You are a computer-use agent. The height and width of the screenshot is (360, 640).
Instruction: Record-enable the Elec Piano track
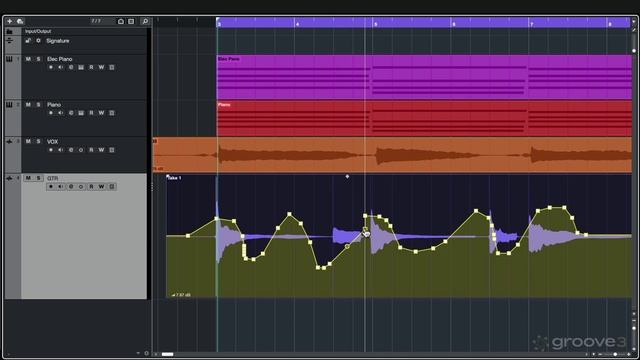(51, 67)
